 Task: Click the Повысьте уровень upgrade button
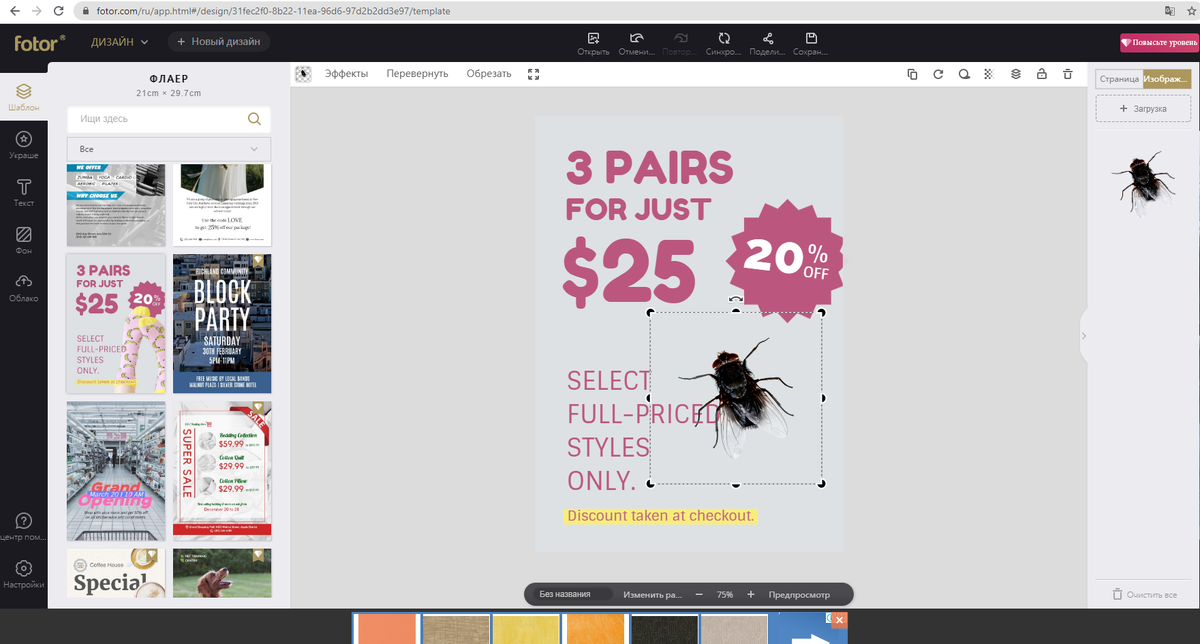(x=1158, y=43)
